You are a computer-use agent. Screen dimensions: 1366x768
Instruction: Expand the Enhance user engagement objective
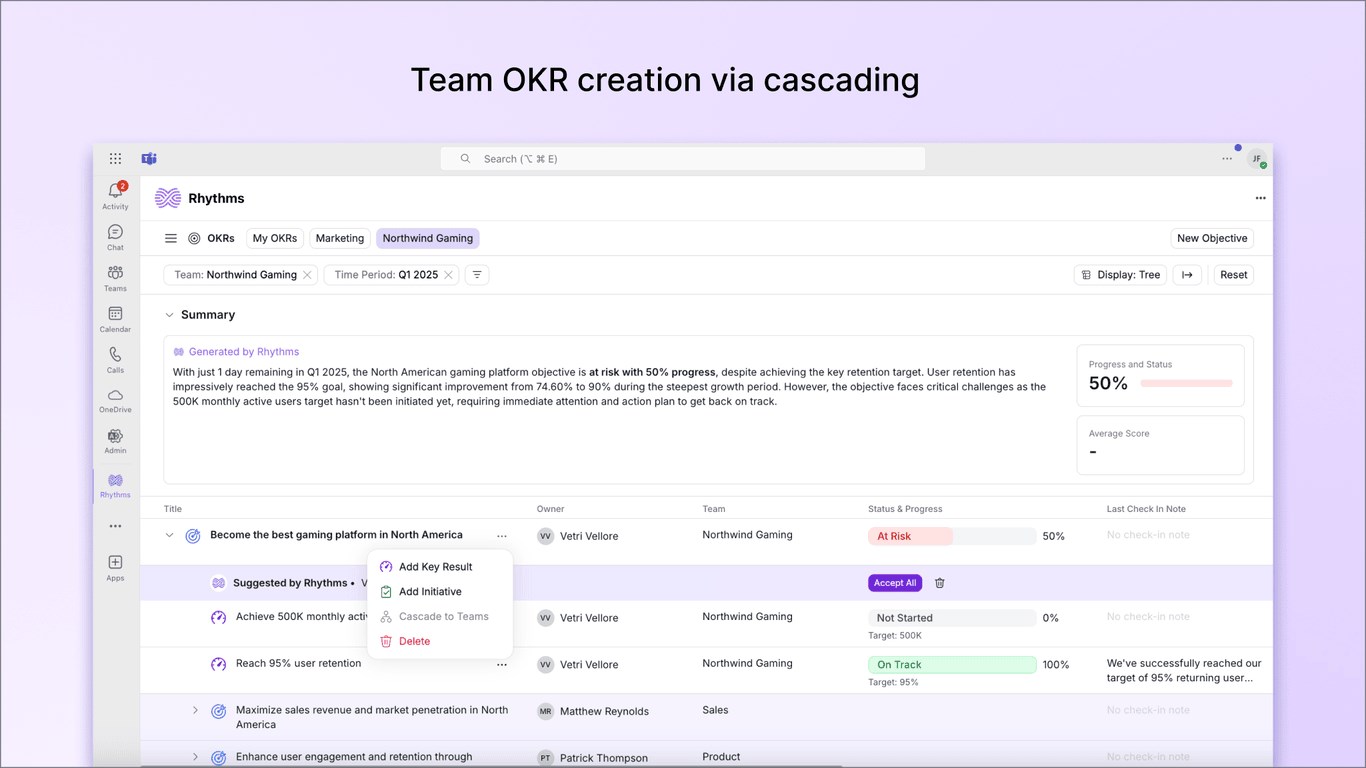point(195,757)
